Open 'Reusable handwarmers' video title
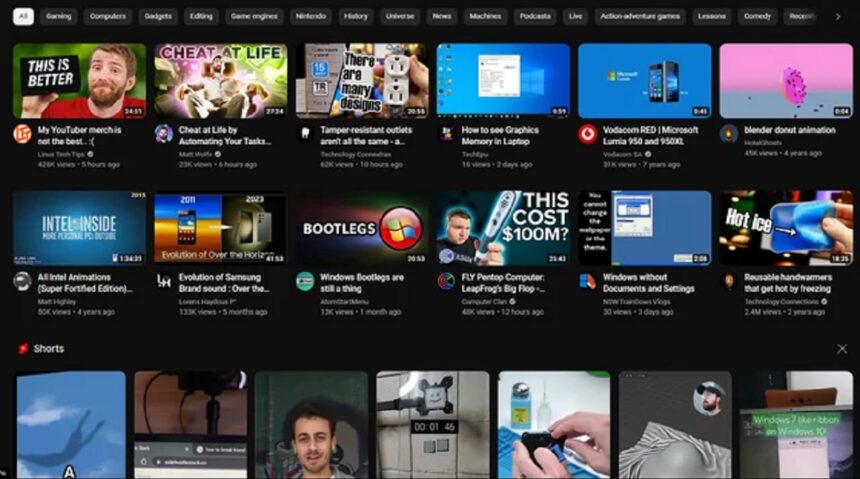The height and width of the screenshot is (479, 860). 788,283
